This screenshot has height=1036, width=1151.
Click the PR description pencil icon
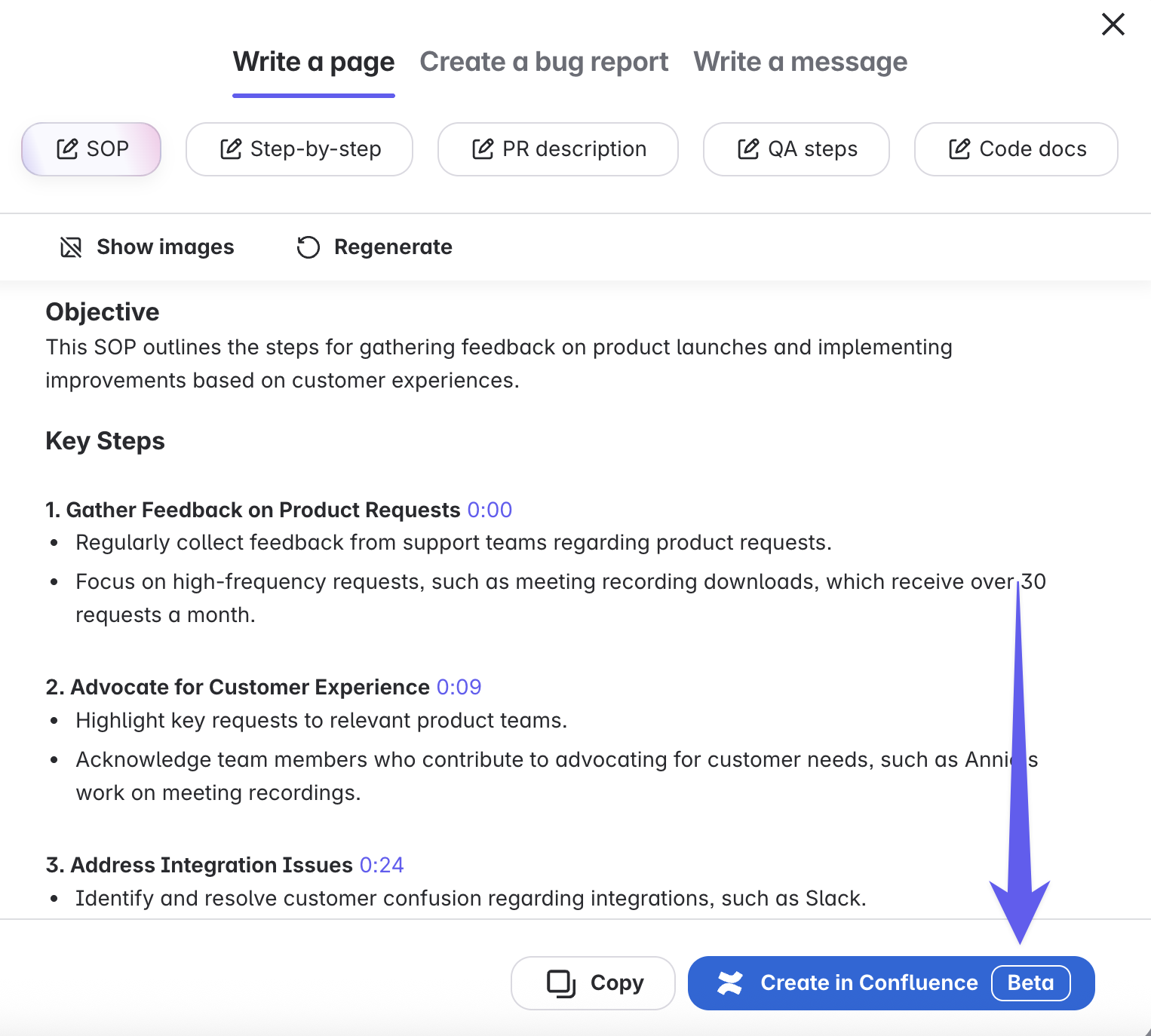482,149
